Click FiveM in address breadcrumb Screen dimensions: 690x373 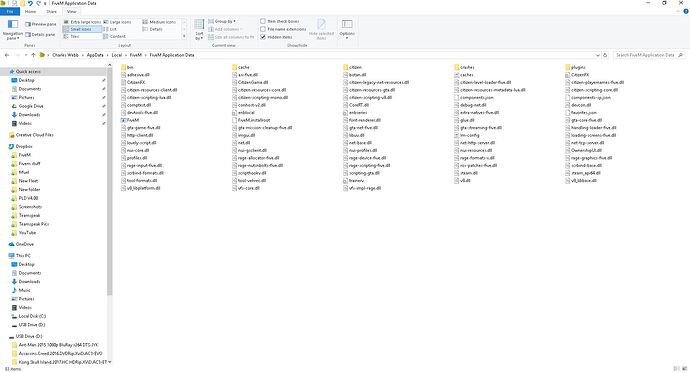click(x=136, y=55)
